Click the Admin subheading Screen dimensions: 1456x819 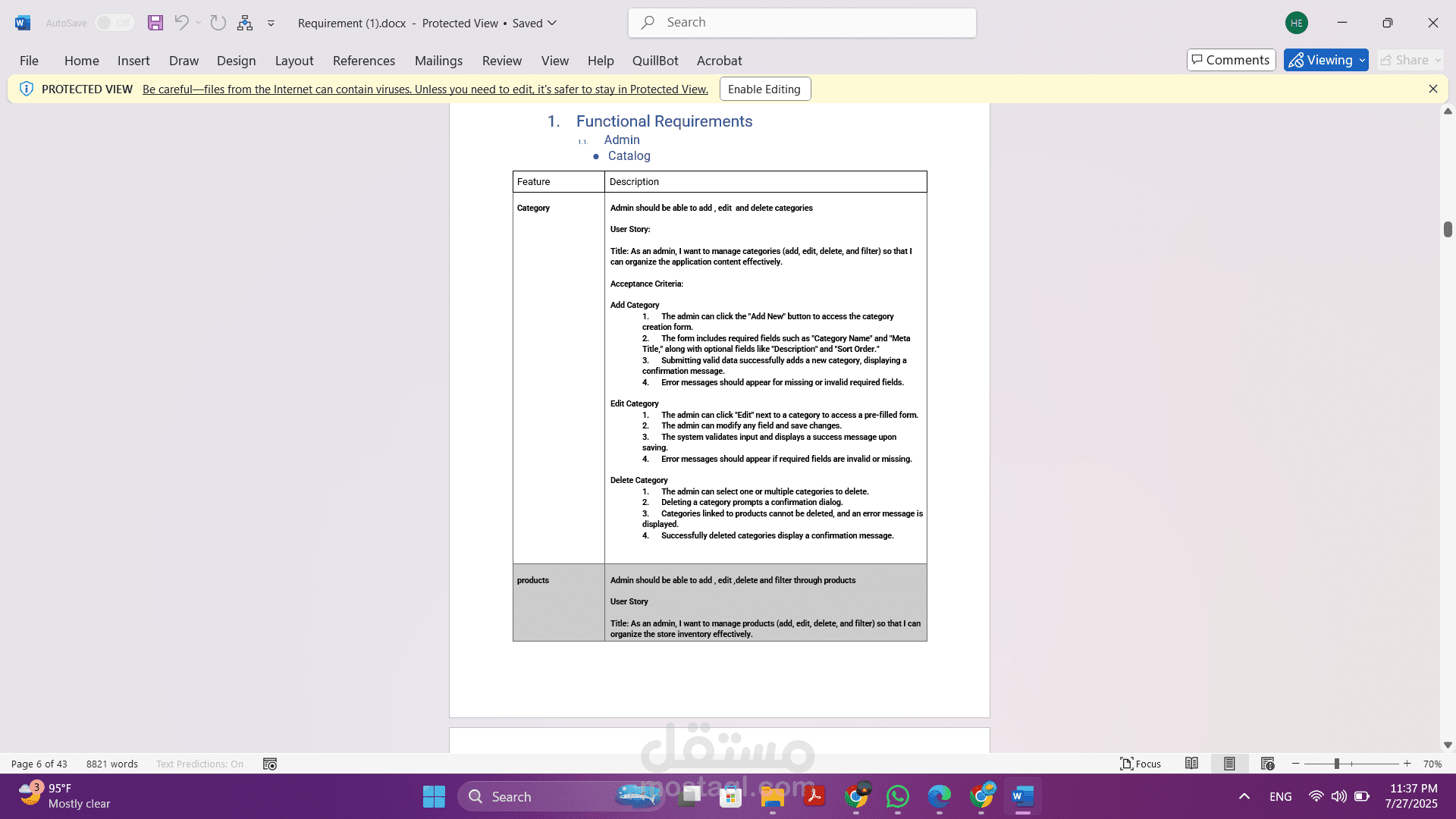[x=622, y=140]
